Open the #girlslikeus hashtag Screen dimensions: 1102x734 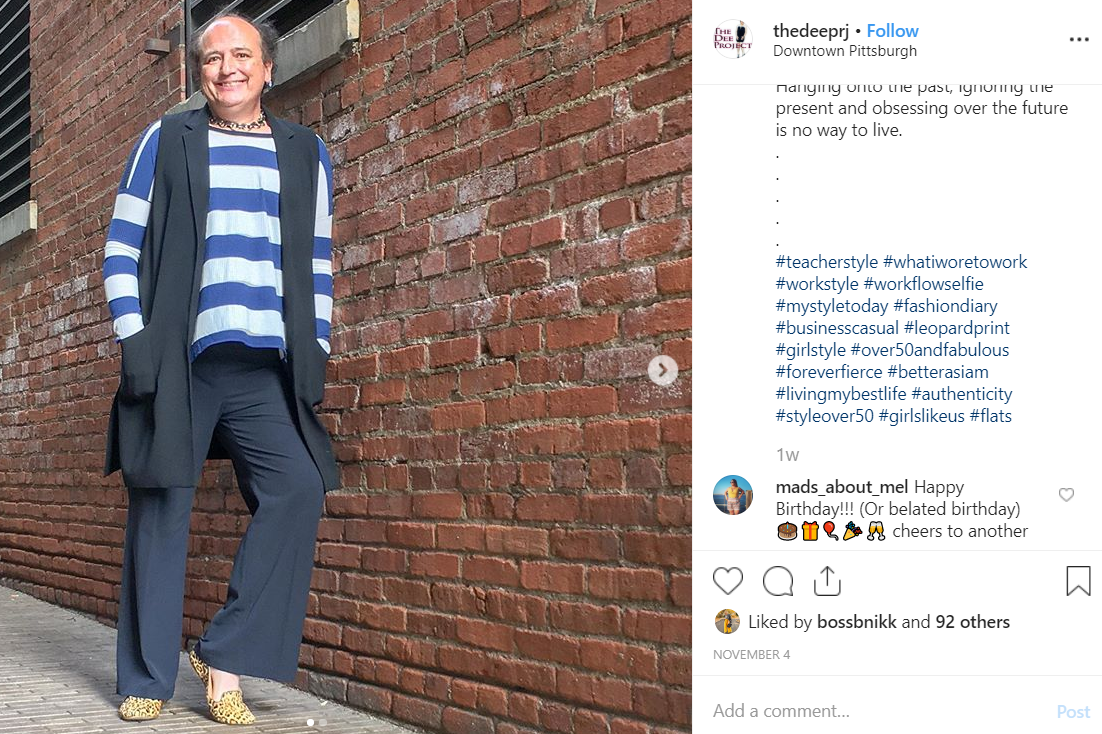click(x=921, y=416)
